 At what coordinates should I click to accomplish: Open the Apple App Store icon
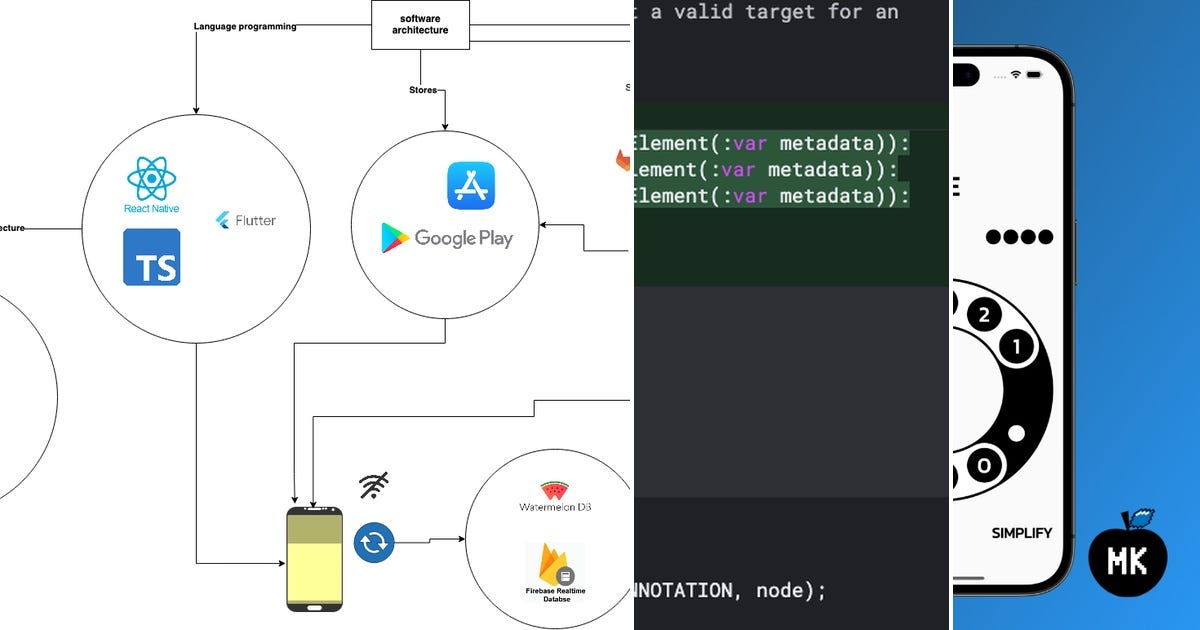471,184
